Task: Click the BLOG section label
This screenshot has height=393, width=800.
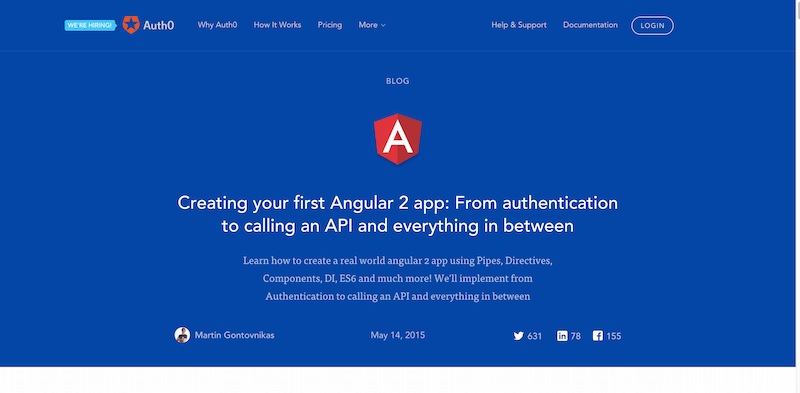Action: coord(397,81)
